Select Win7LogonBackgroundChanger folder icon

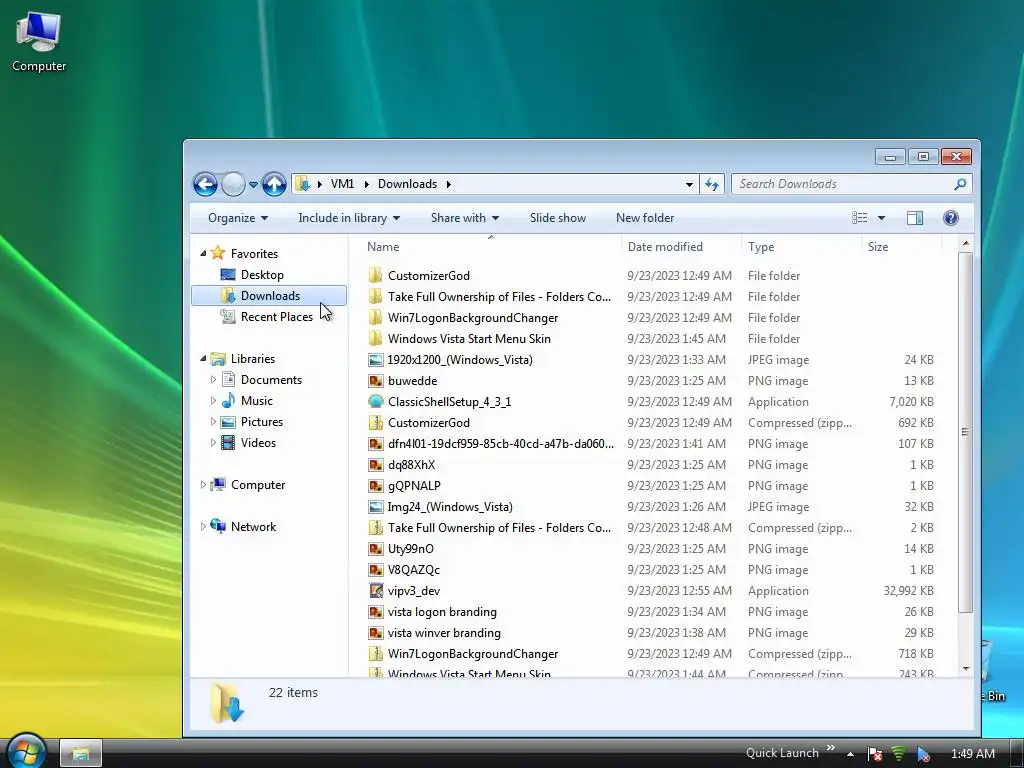376,317
